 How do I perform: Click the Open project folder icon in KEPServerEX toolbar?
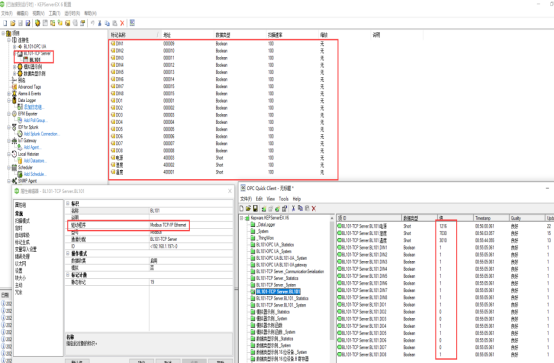click(13, 23)
